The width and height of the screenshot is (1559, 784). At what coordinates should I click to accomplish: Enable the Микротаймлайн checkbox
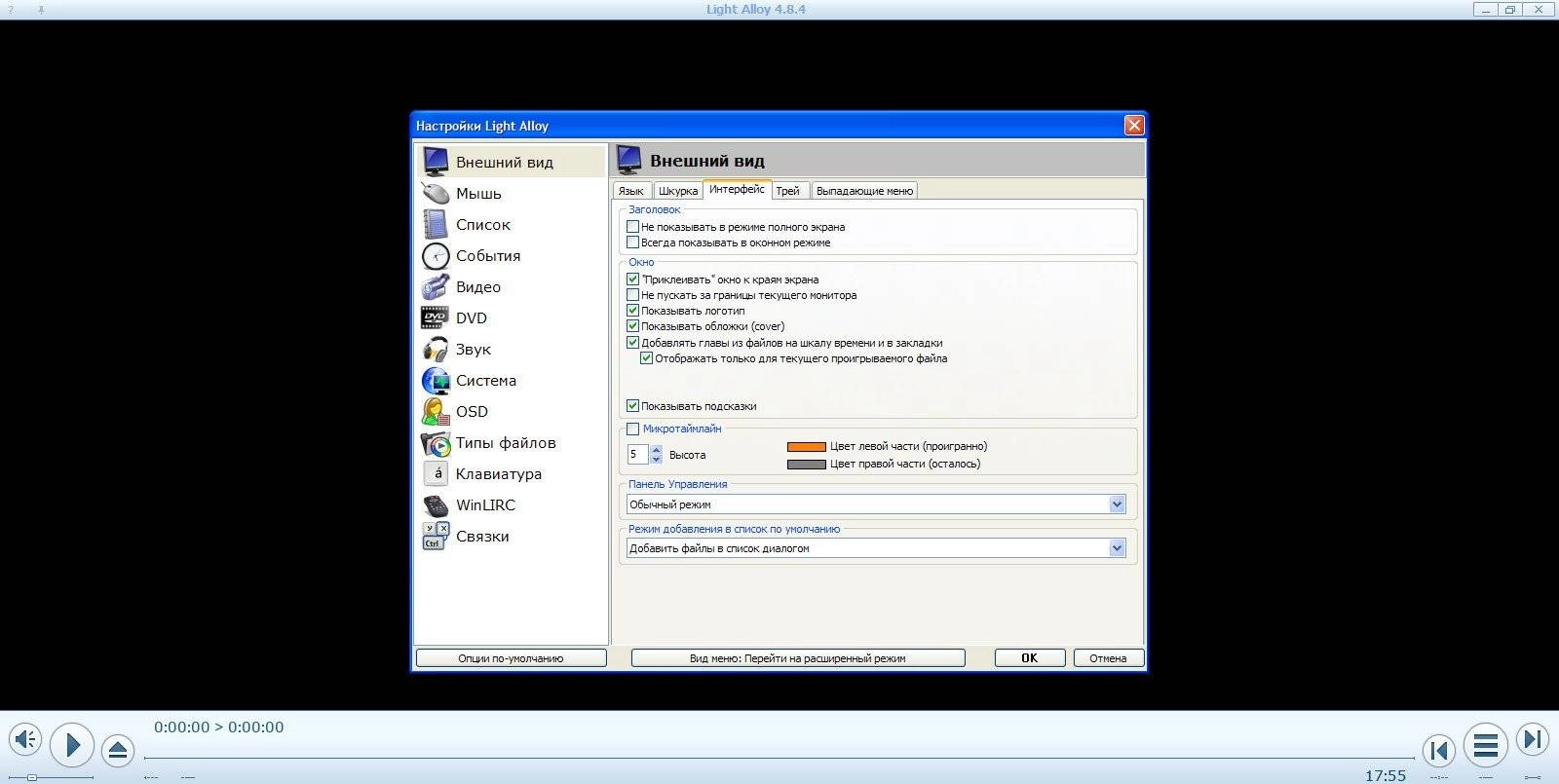point(632,429)
